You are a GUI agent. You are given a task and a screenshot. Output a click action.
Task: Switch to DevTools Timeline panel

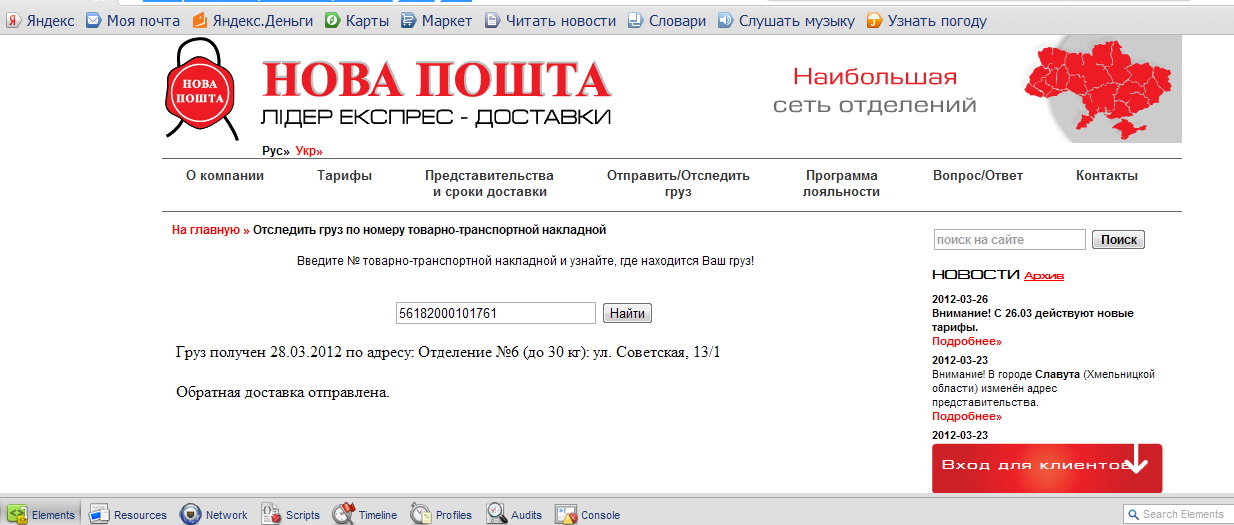(x=365, y=514)
